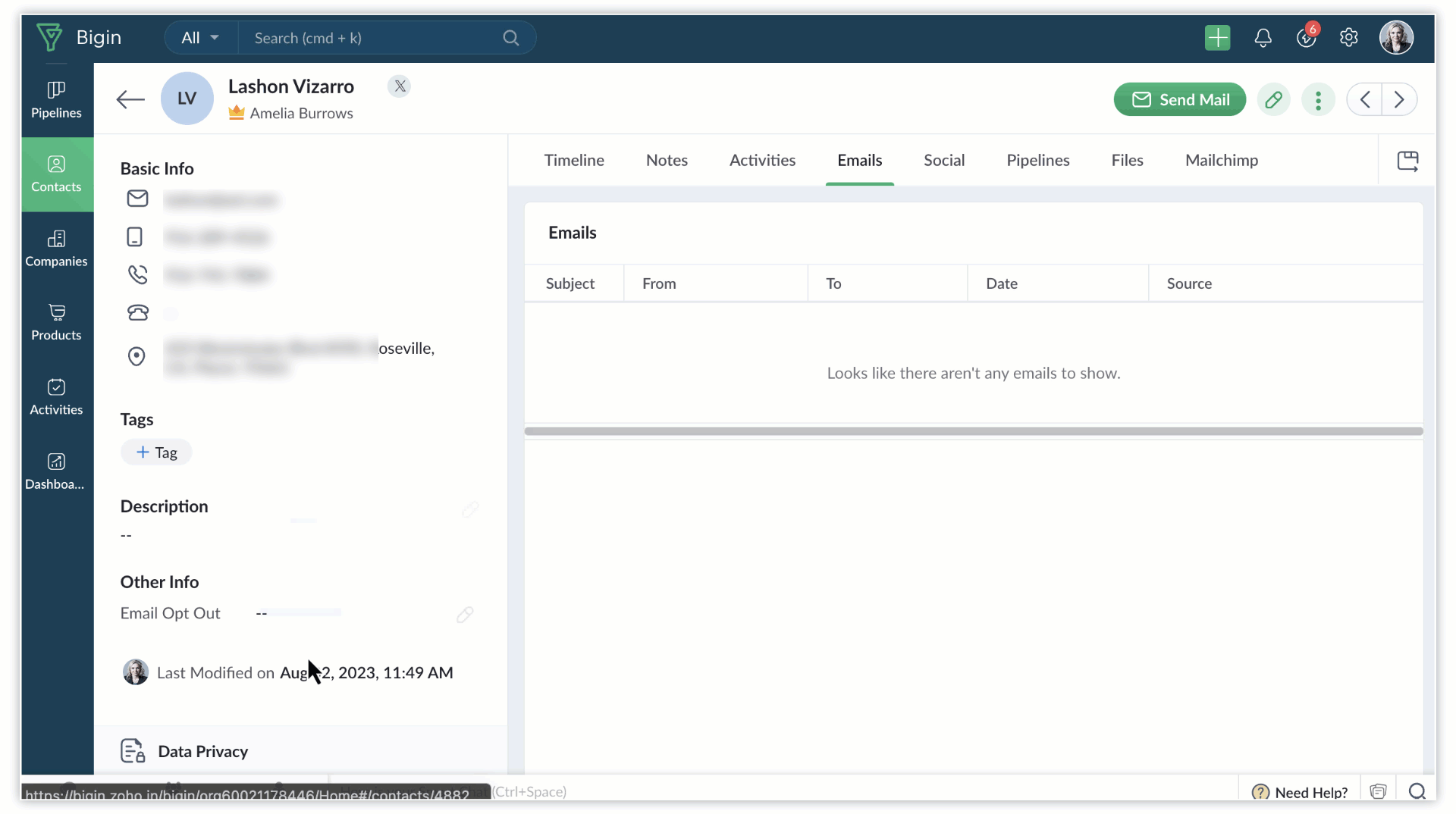Screen dimensions: 1456x814
Task: Switch to the Mailchimp tab
Action: click(x=1222, y=161)
